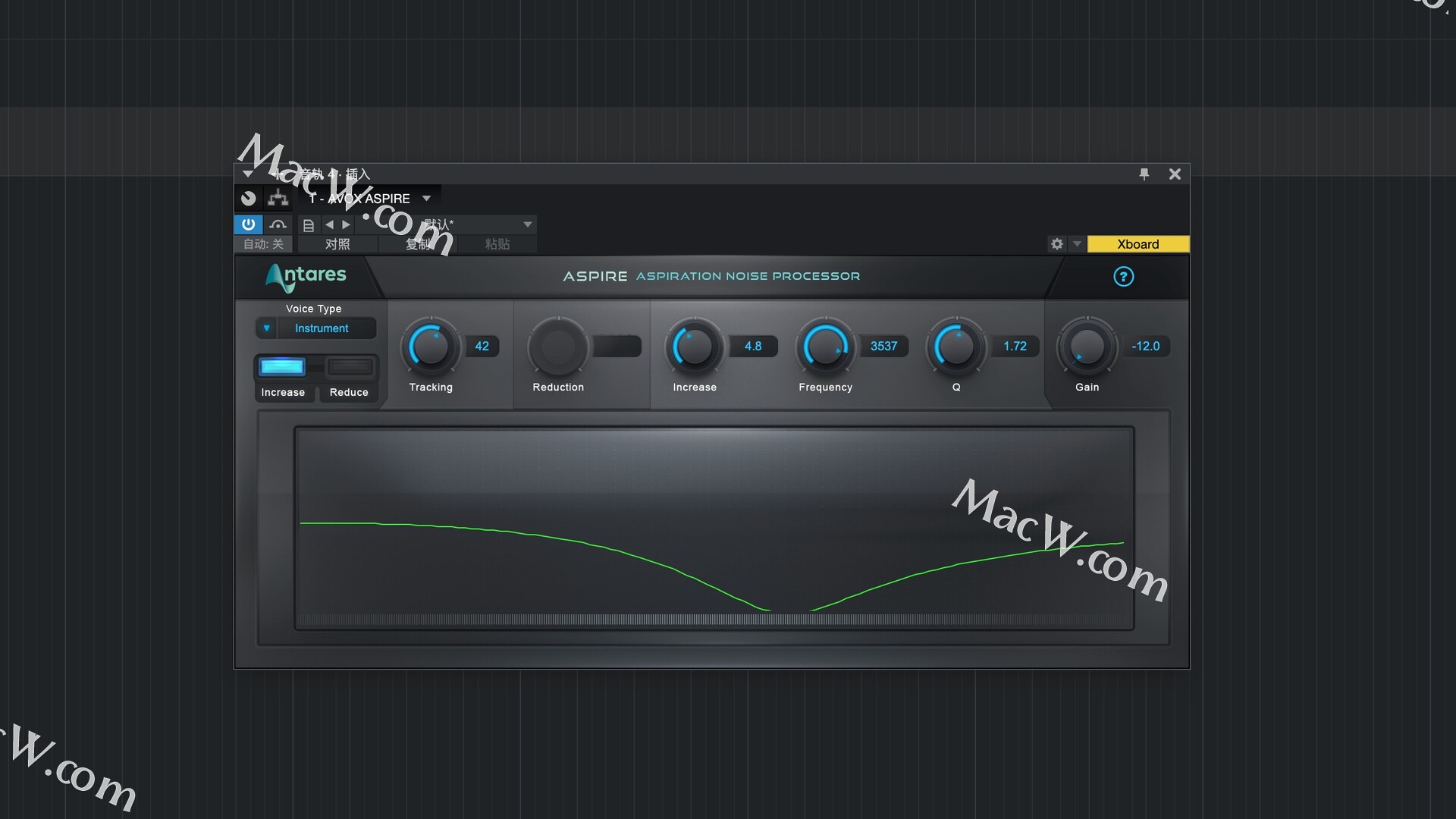
Task: Open the preset file menu icon
Action: coord(308,225)
